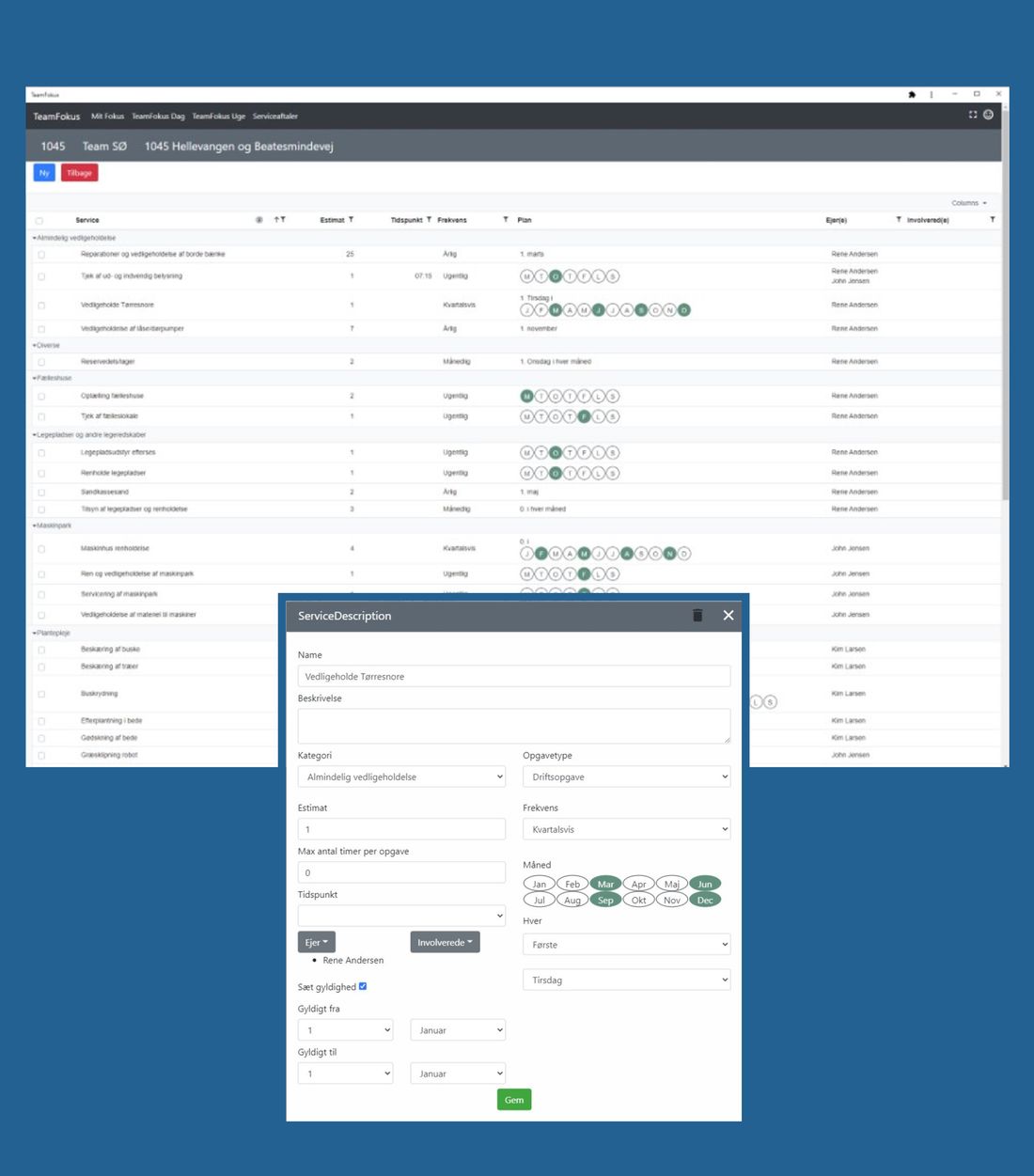Filter the Estimat column
Screen dimensions: 1034x1176
pyautogui.click(x=352, y=219)
